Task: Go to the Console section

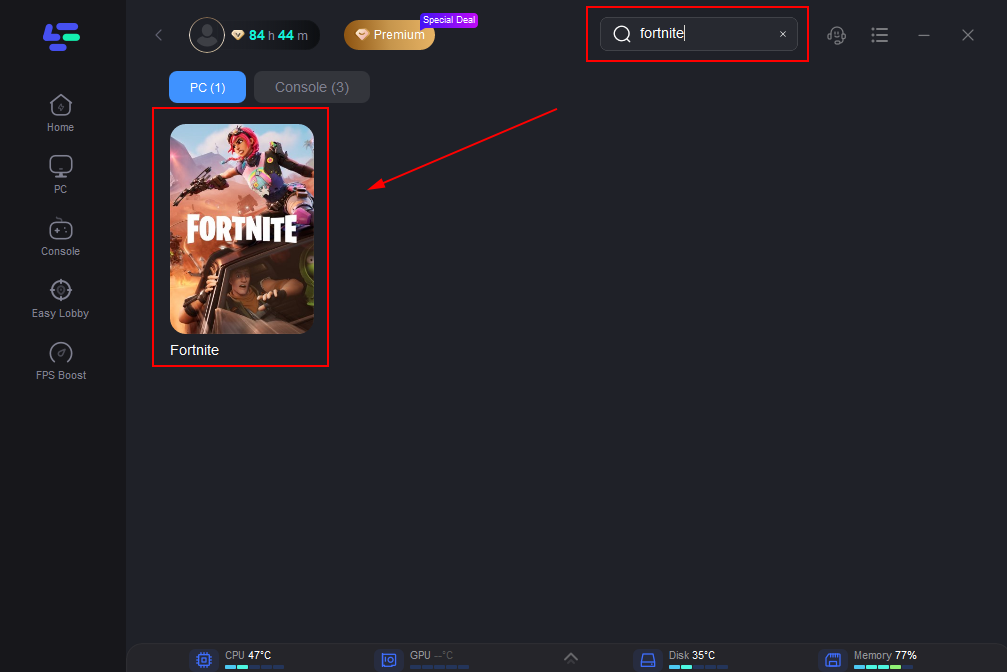Action: 60,236
